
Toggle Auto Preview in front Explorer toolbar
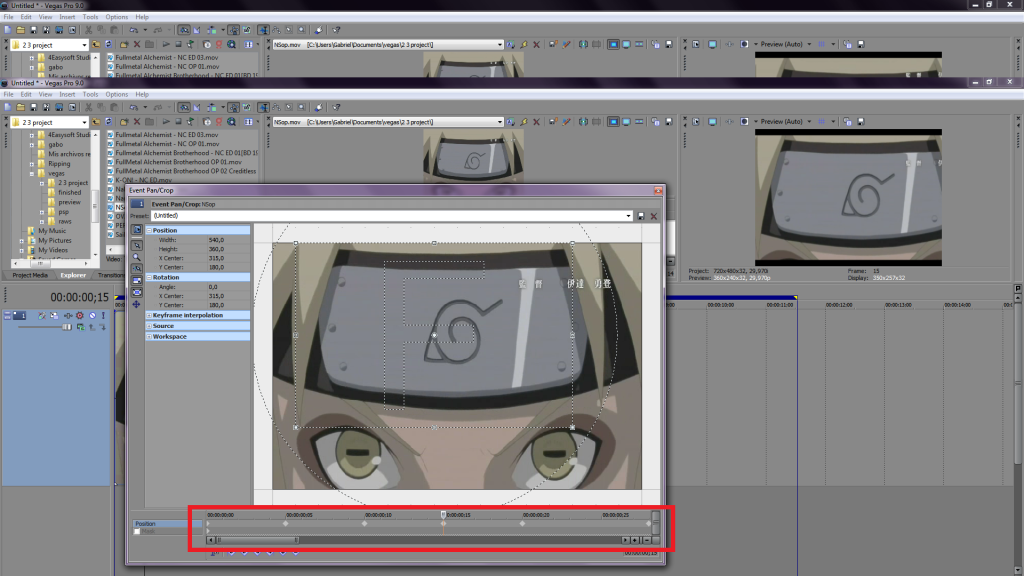pos(191,122)
